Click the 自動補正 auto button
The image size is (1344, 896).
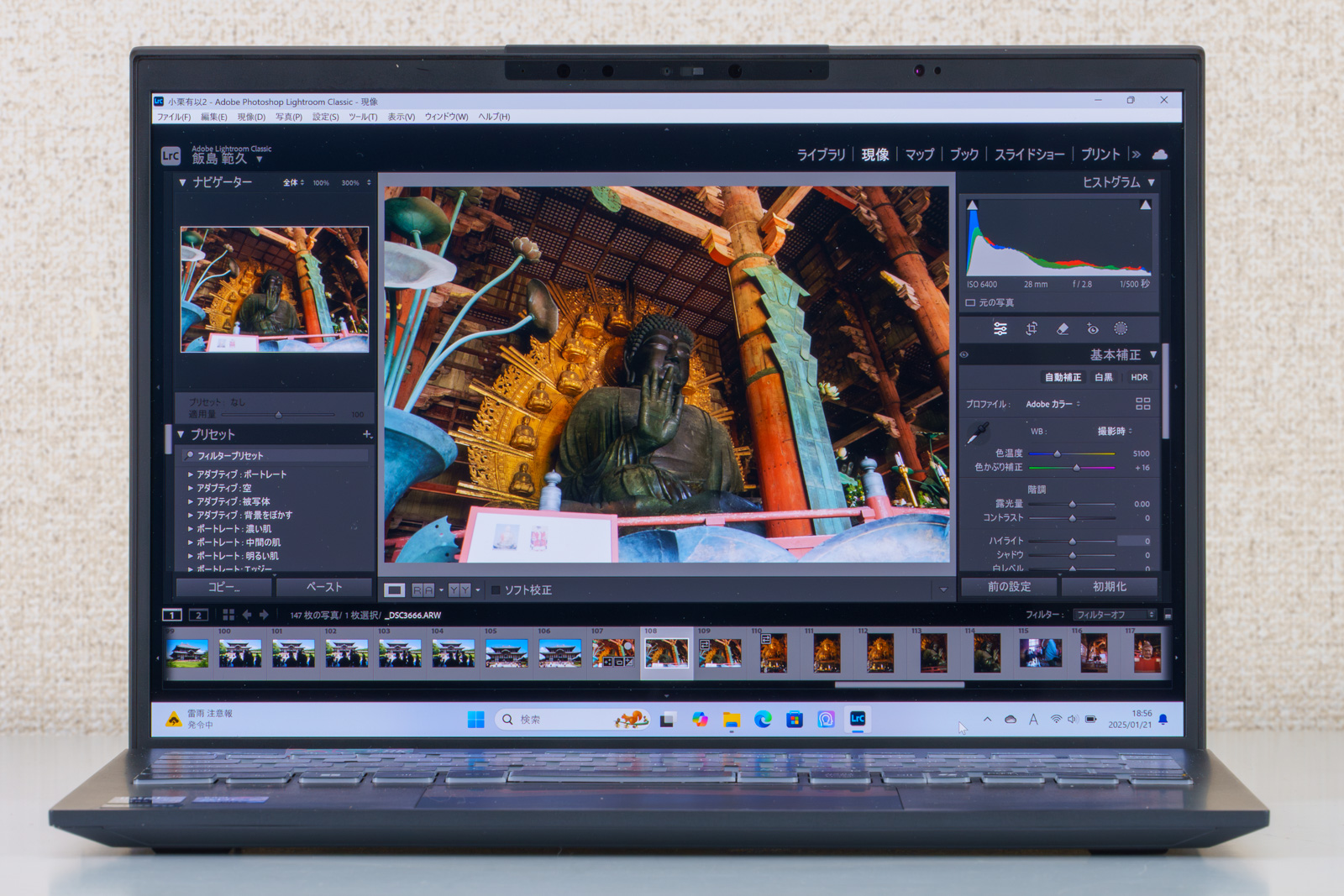pos(1063,377)
